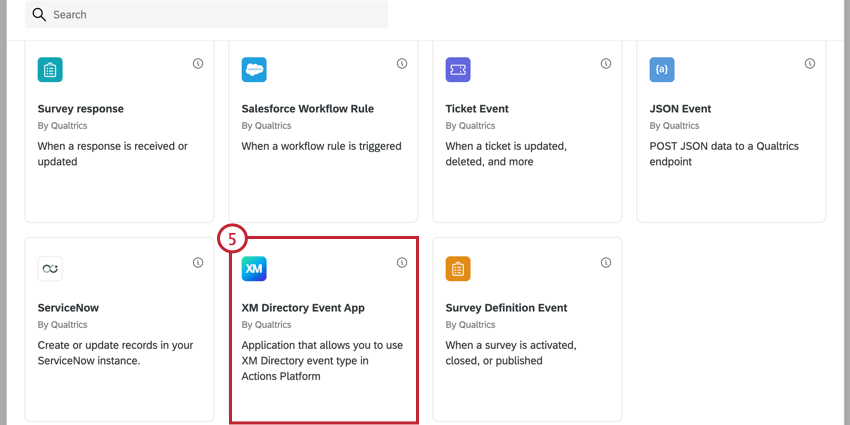850x425 pixels.
Task: Click the Salesforce cloud icon
Action: pyautogui.click(x=254, y=70)
